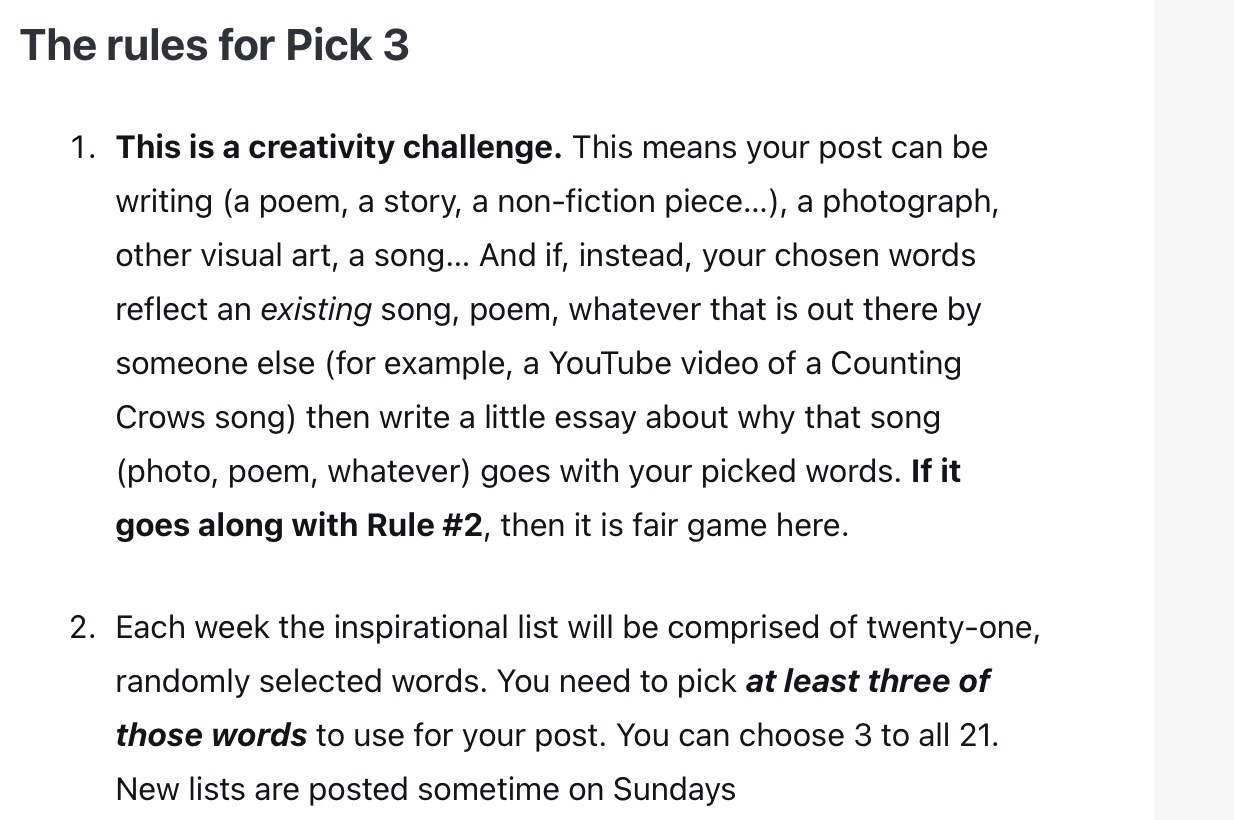Click the word "twenty-one" in rule two
The width and height of the screenshot is (1234, 820).
(x=950, y=628)
